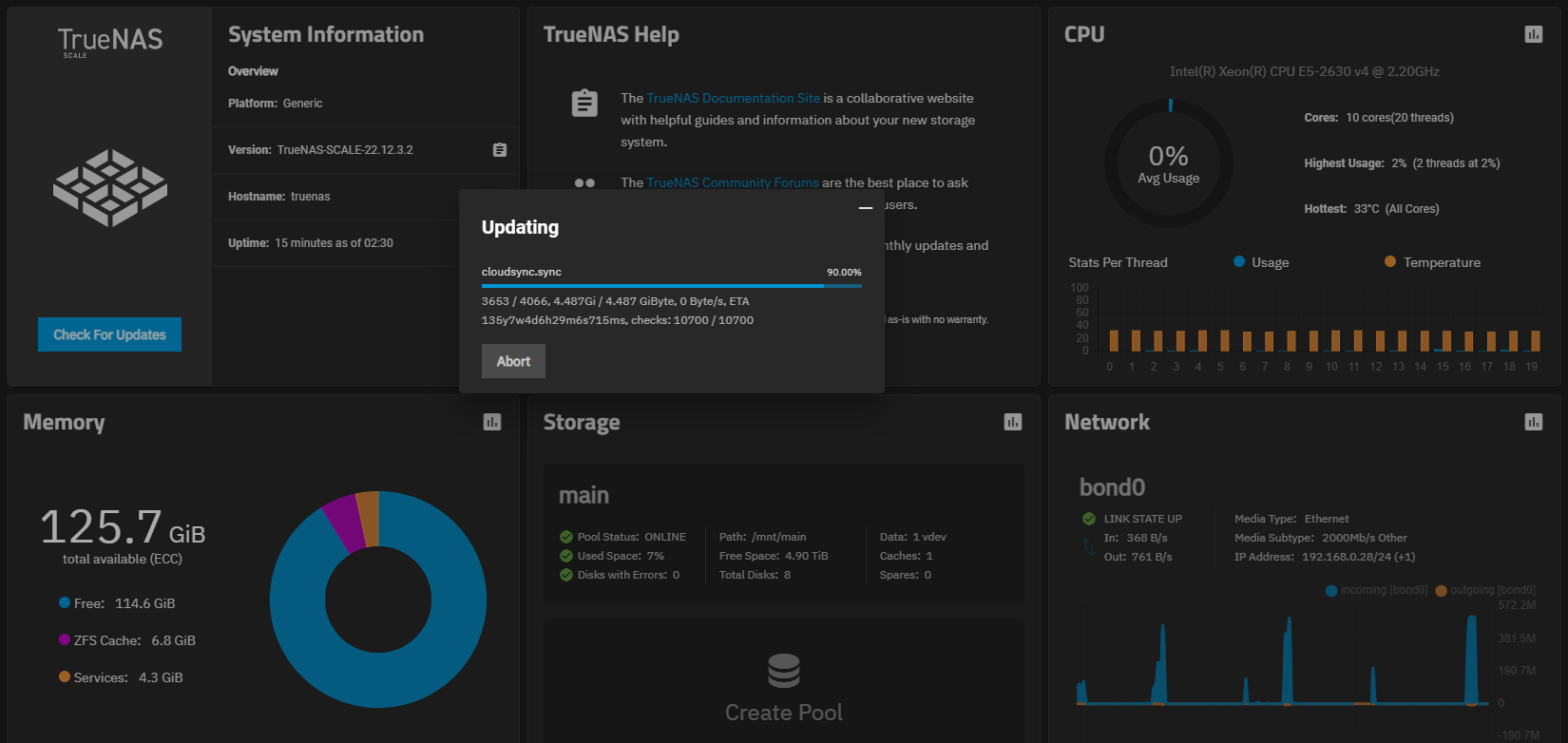
Task: Open Network reports chart icon
Action: [1533, 422]
